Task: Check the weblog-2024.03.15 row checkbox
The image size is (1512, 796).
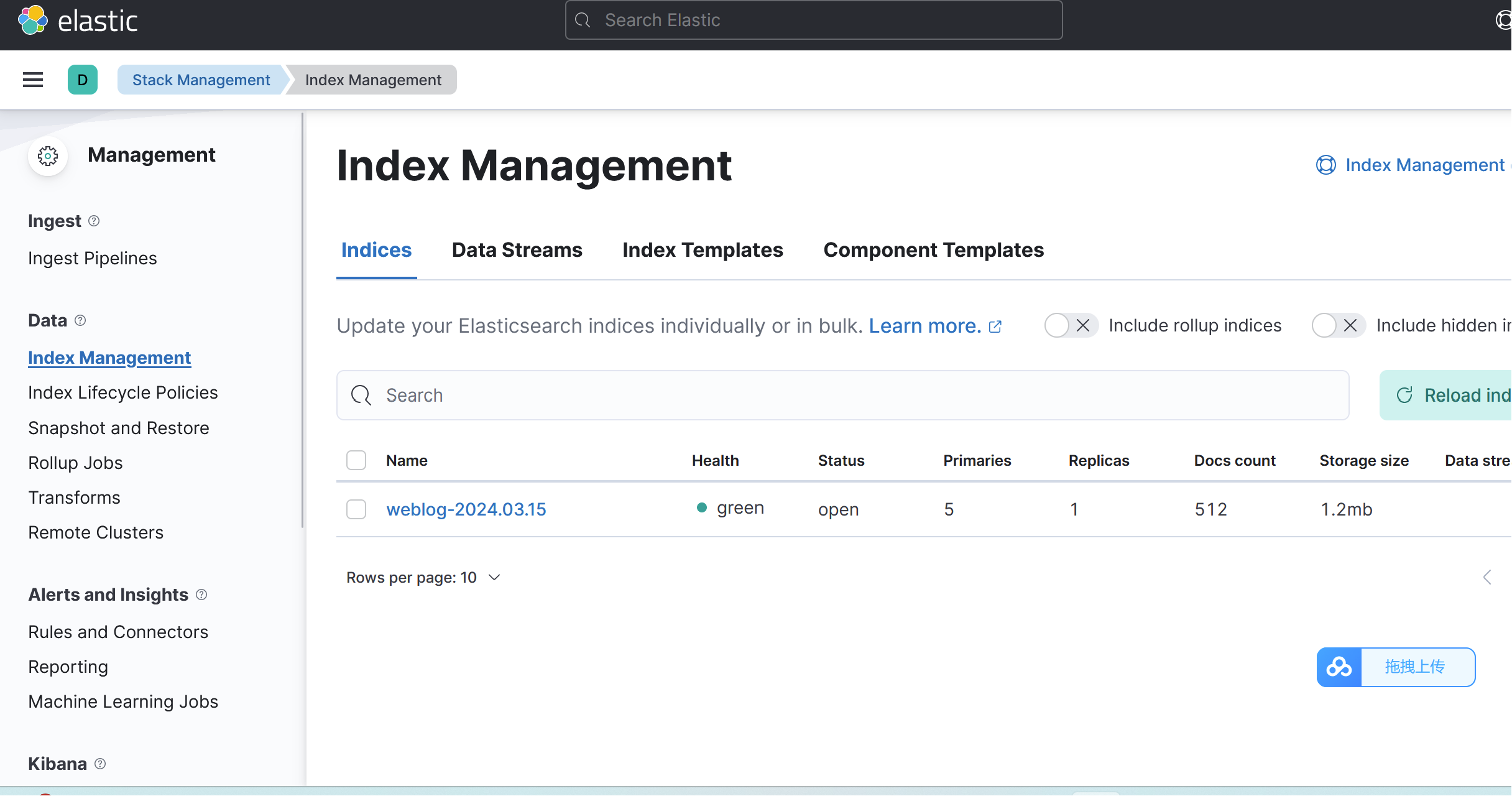Action: coord(356,509)
